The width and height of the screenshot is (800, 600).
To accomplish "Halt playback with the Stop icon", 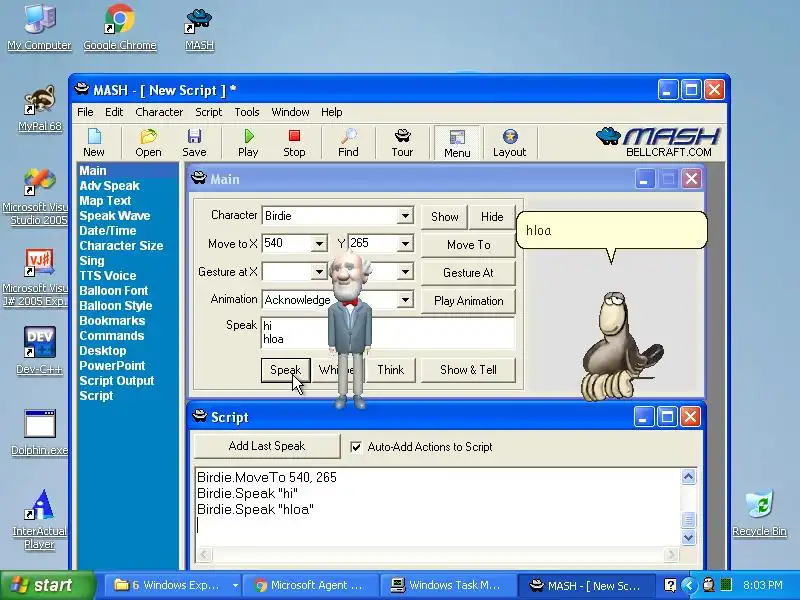I will click(x=294, y=143).
